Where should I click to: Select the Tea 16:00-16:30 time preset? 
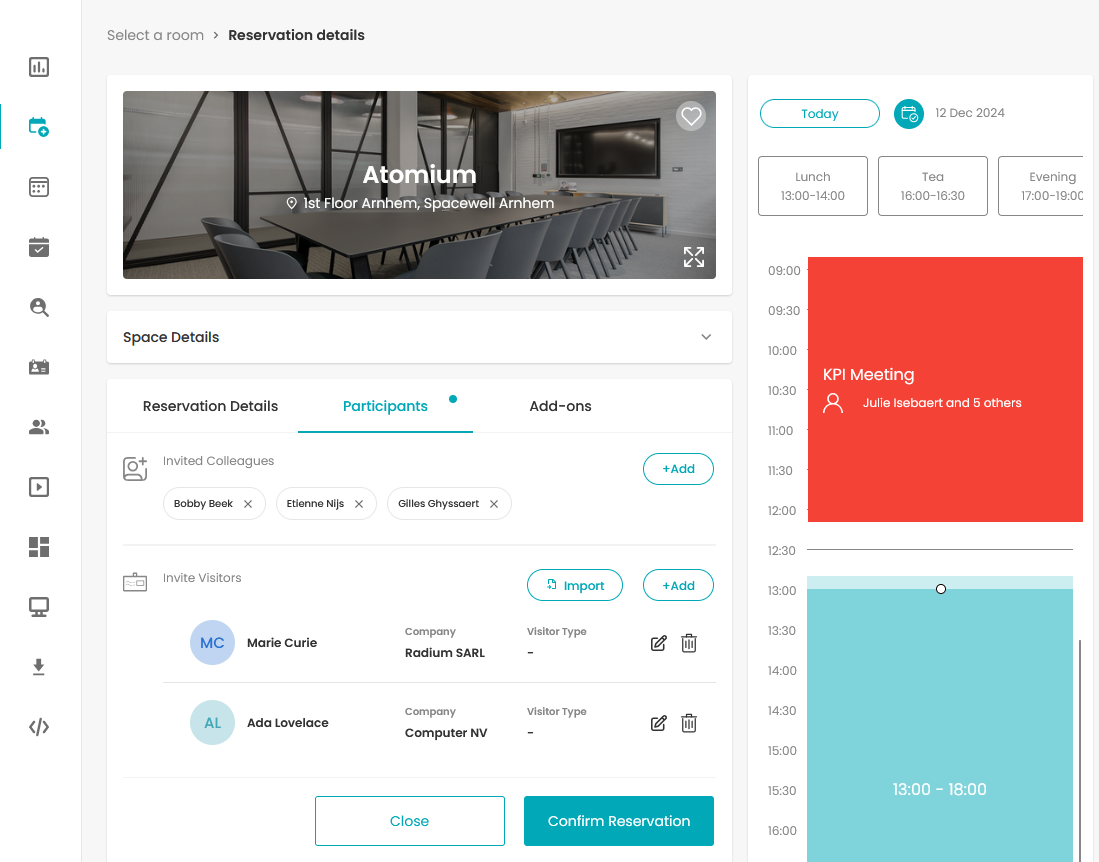click(x=933, y=186)
